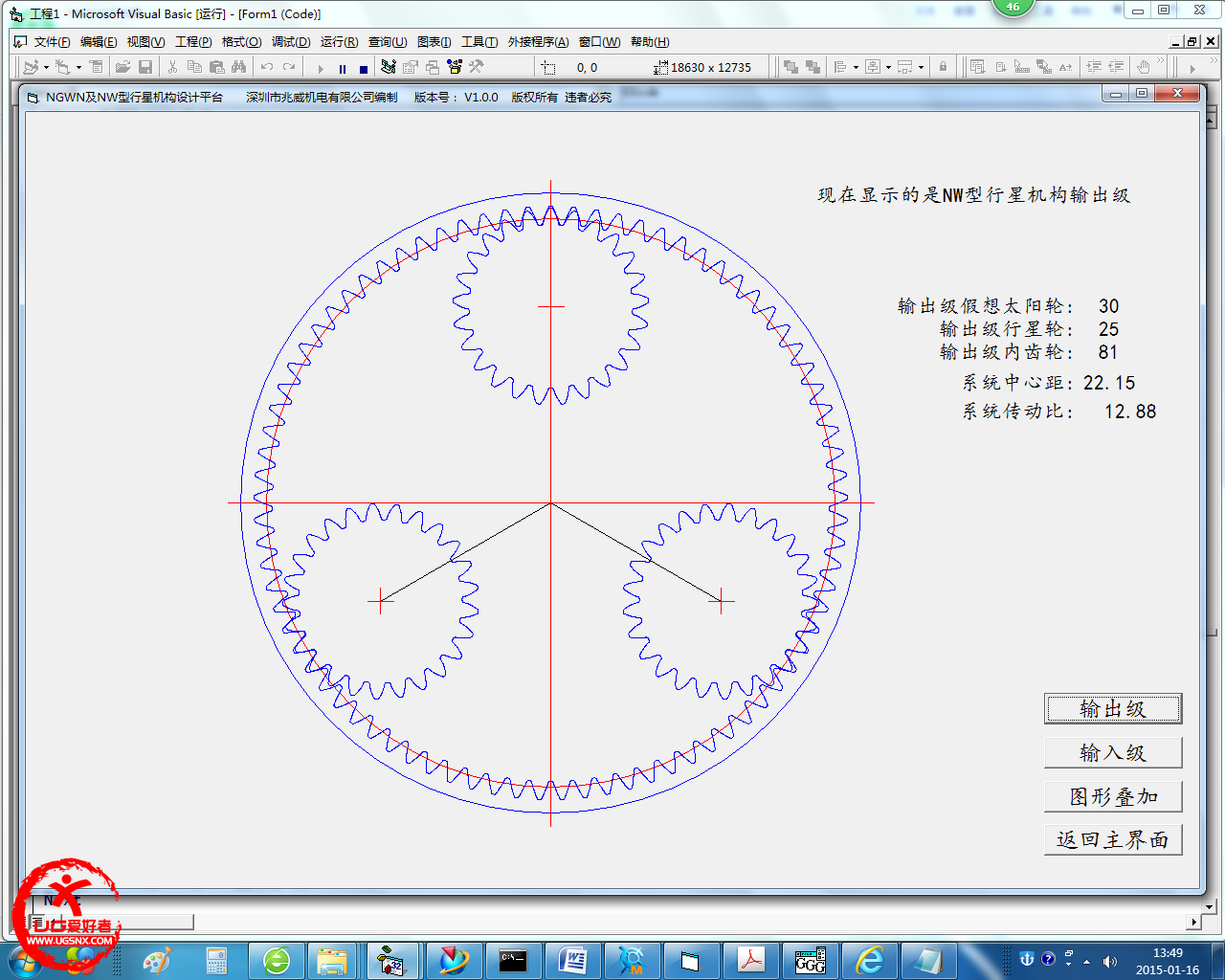Open the 格式(O) menu
1225x980 pixels.
[241, 41]
